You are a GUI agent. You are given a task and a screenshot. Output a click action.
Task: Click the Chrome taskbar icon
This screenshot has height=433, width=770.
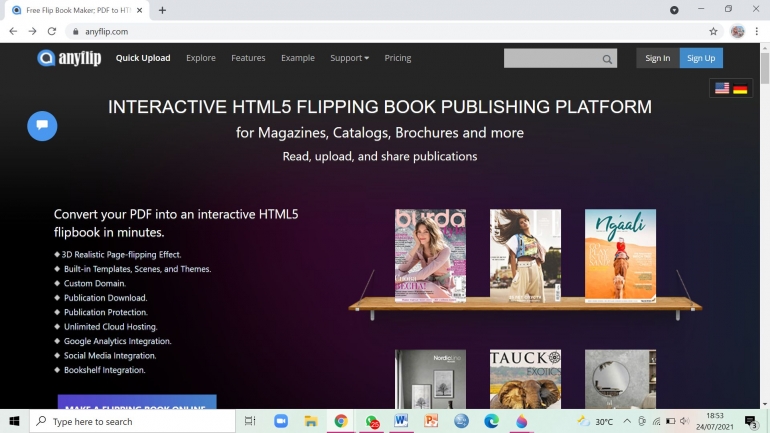(341, 421)
